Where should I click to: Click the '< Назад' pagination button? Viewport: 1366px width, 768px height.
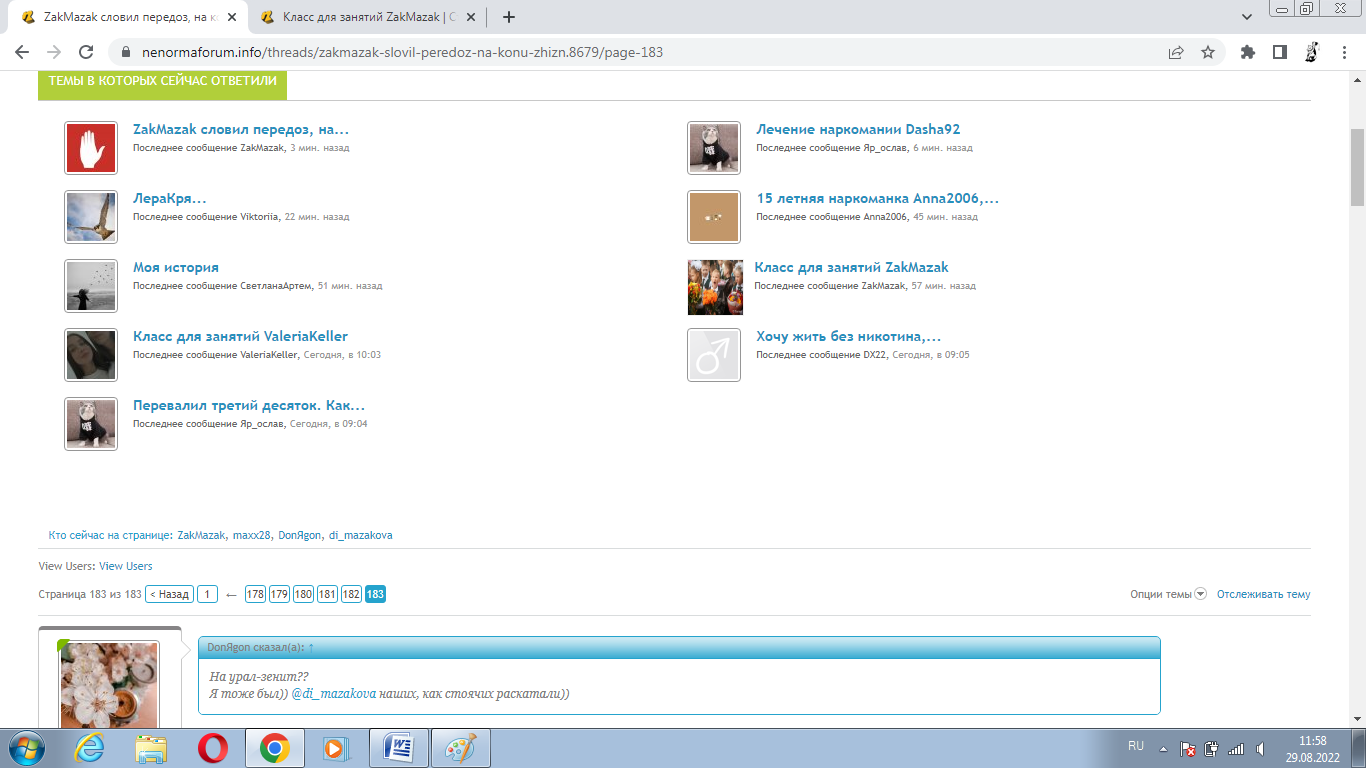point(169,594)
